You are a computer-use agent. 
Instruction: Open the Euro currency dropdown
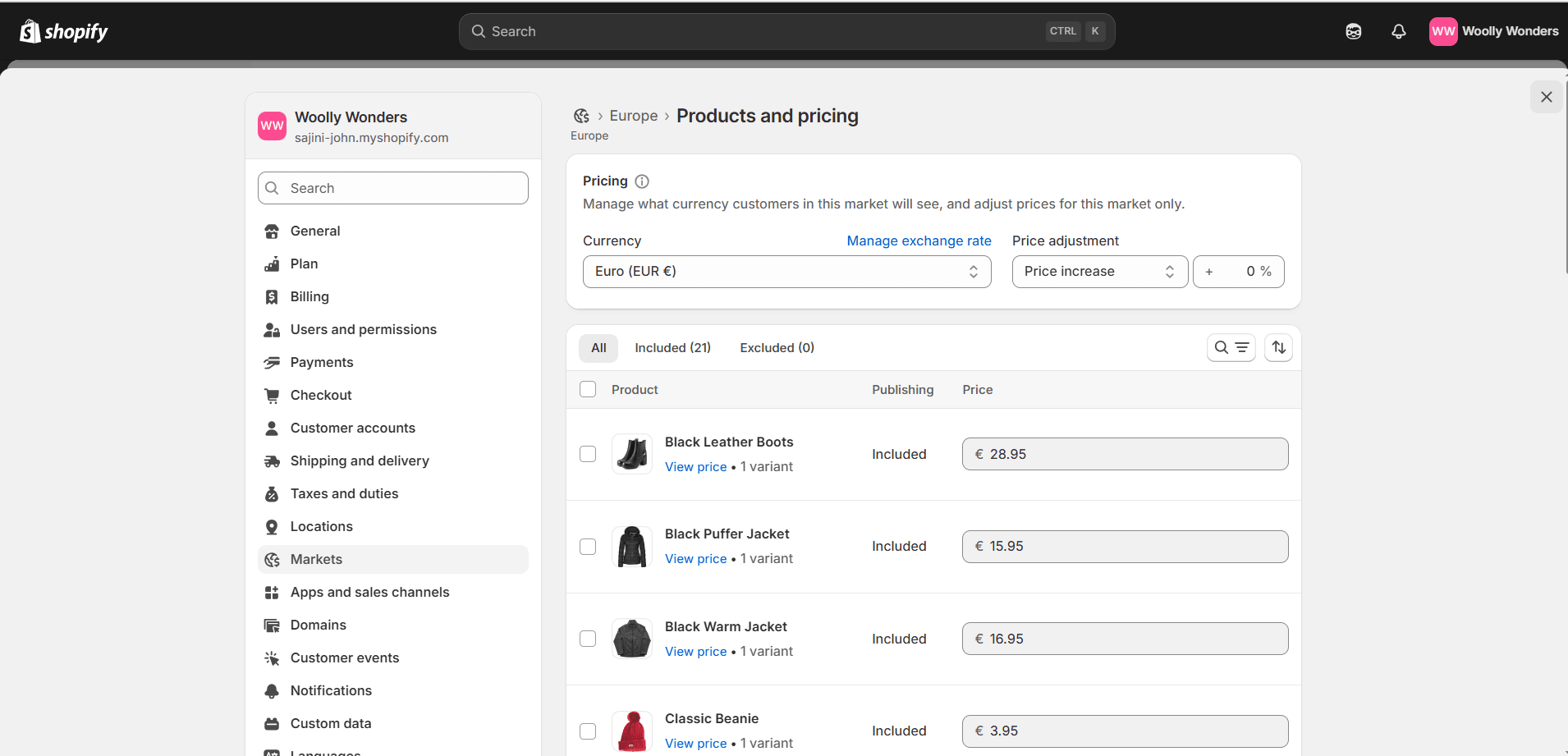786,272
